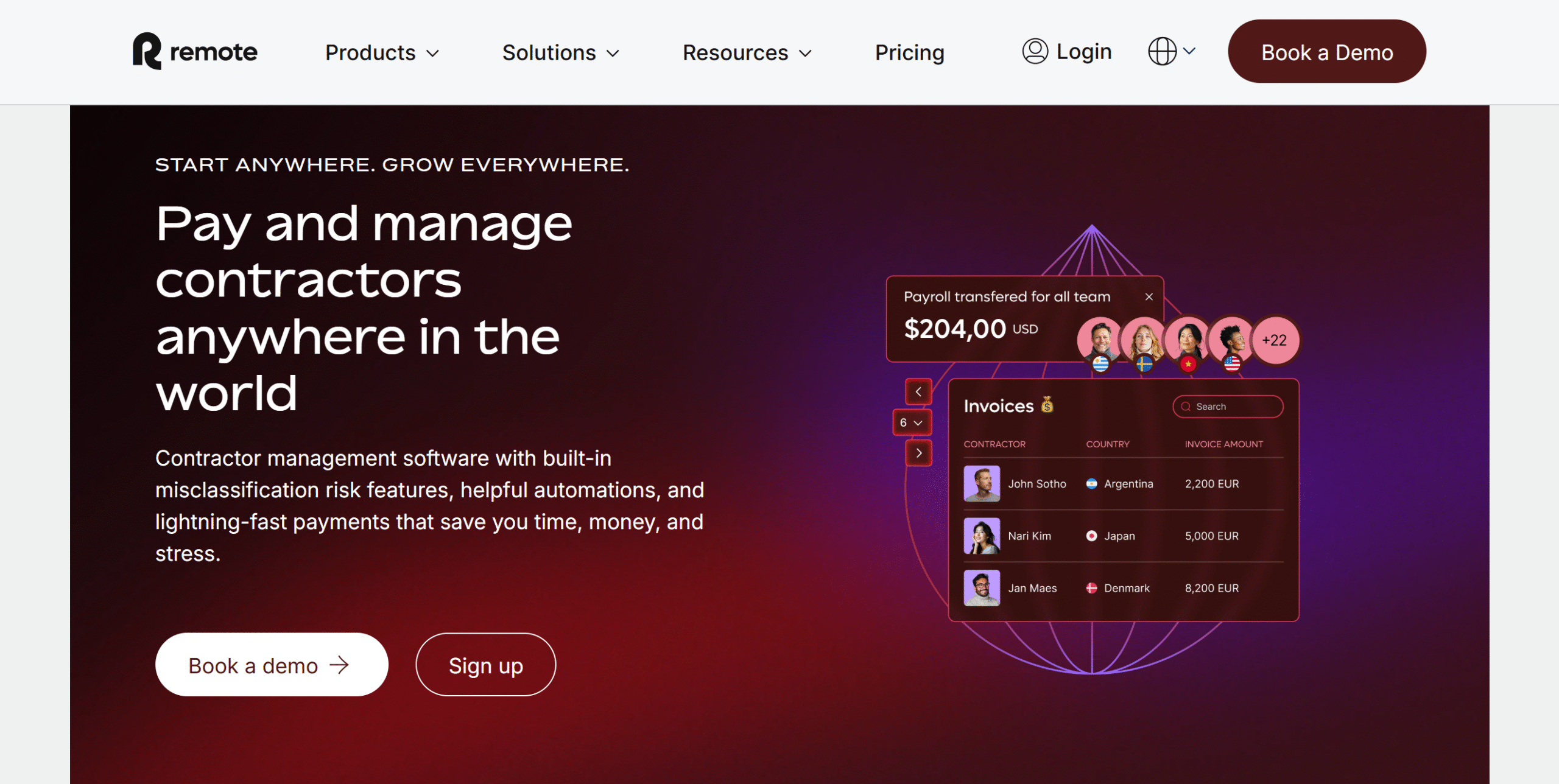1559x784 pixels.
Task: Close the Payroll transferred notification
Action: pyautogui.click(x=1149, y=296)
